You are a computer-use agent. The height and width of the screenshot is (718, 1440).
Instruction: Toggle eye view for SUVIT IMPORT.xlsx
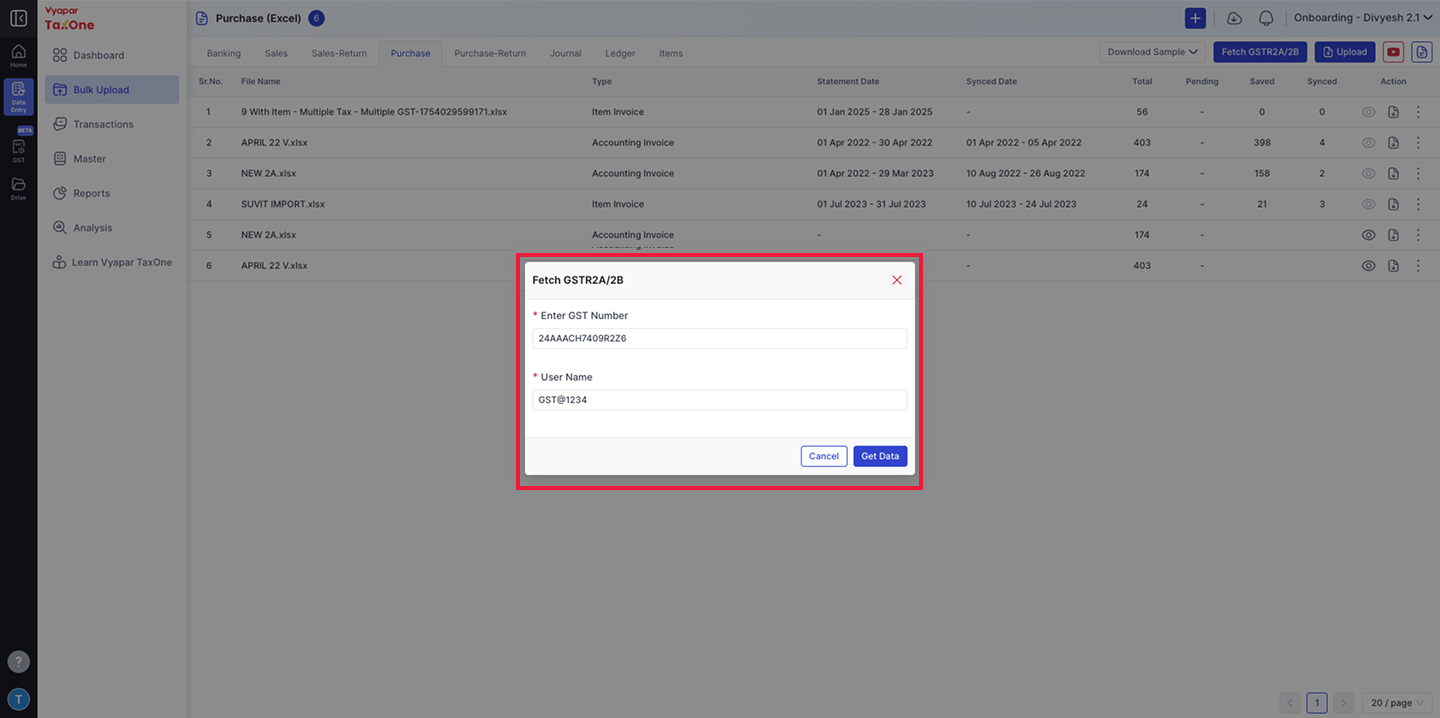point(1368,204)
